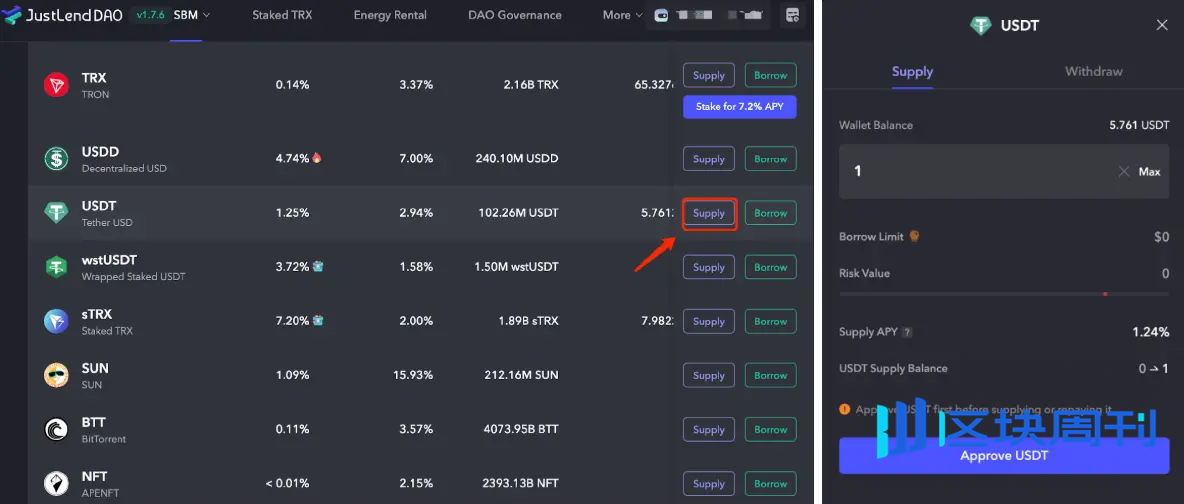
Task: Click the 4073.95B BTT value
Action: [521, 429]
